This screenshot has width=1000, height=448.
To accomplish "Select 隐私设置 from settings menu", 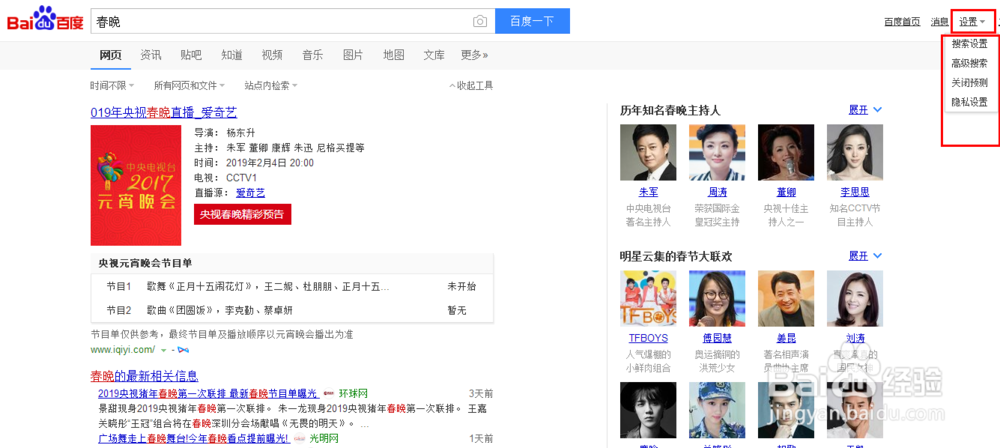I will click(x=969, y=101).
